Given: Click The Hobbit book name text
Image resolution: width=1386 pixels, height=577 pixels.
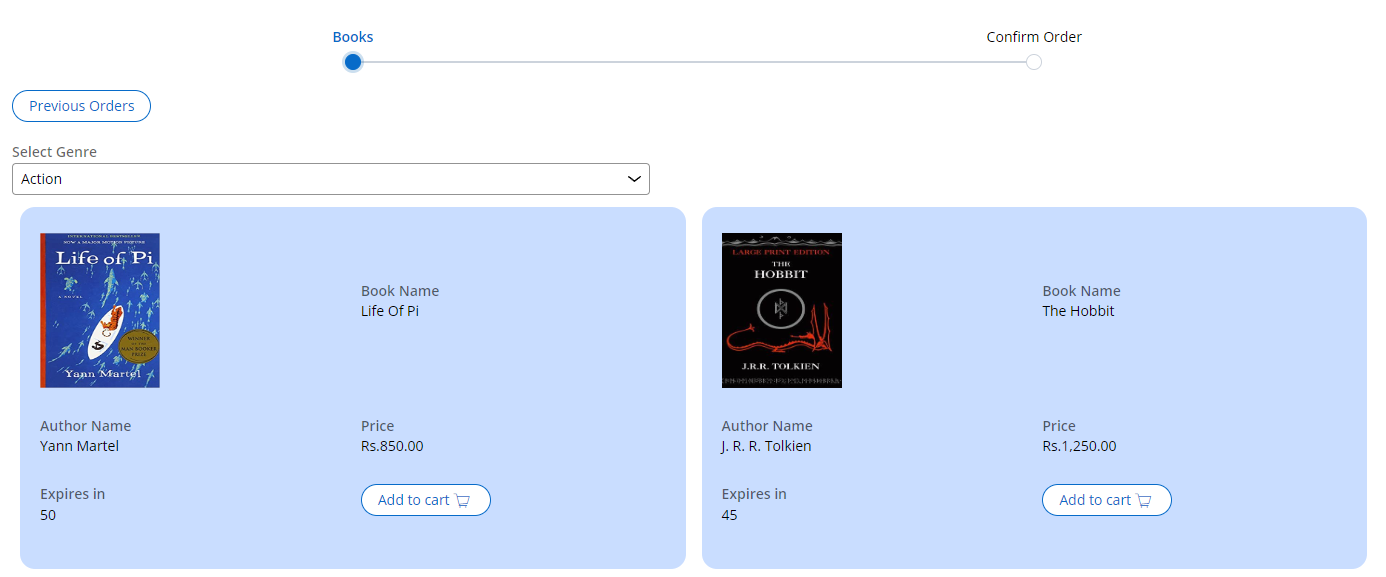Looking at the screenshot, I should point(1078,311).
